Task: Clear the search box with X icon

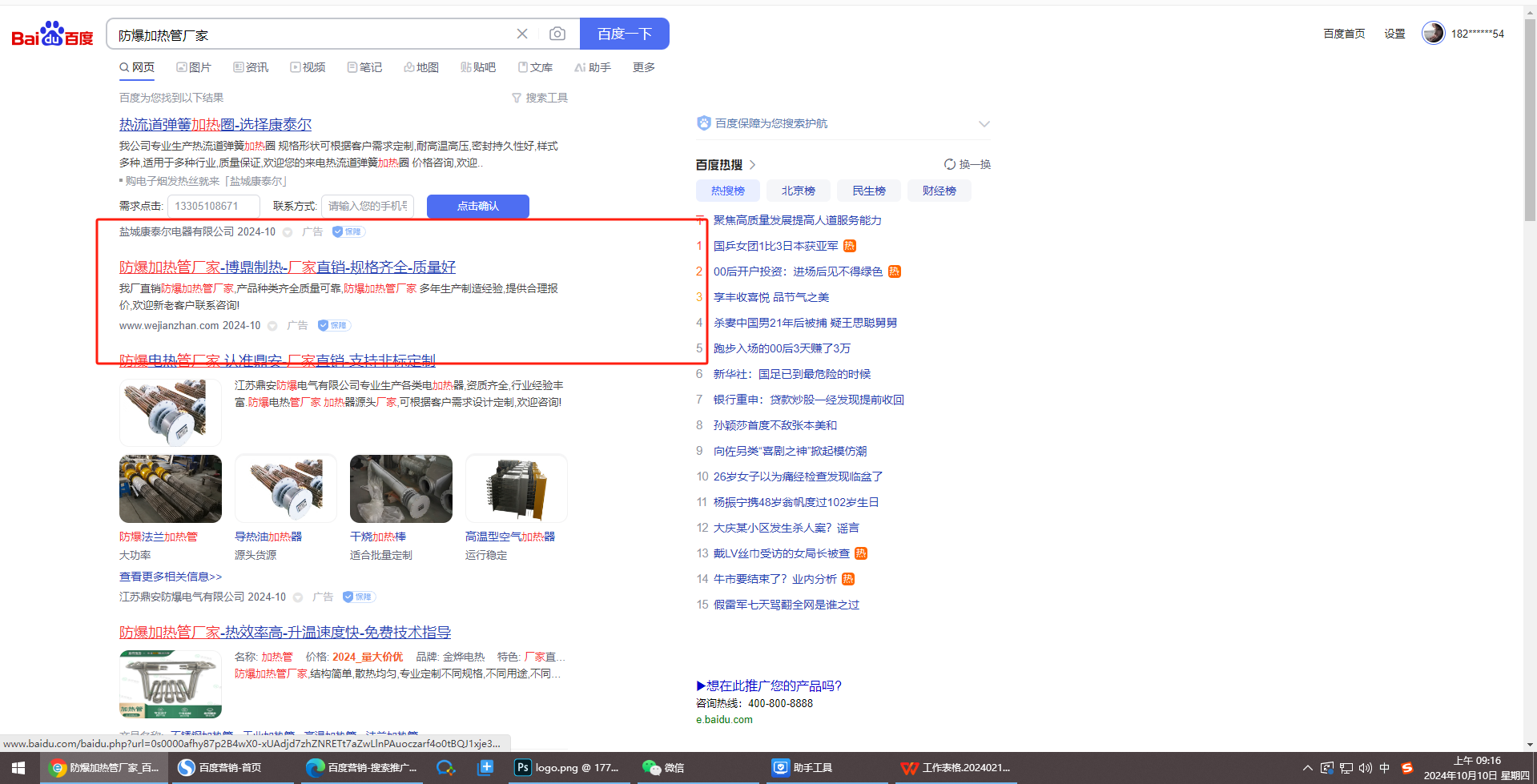Action: [x=522, y=34]
